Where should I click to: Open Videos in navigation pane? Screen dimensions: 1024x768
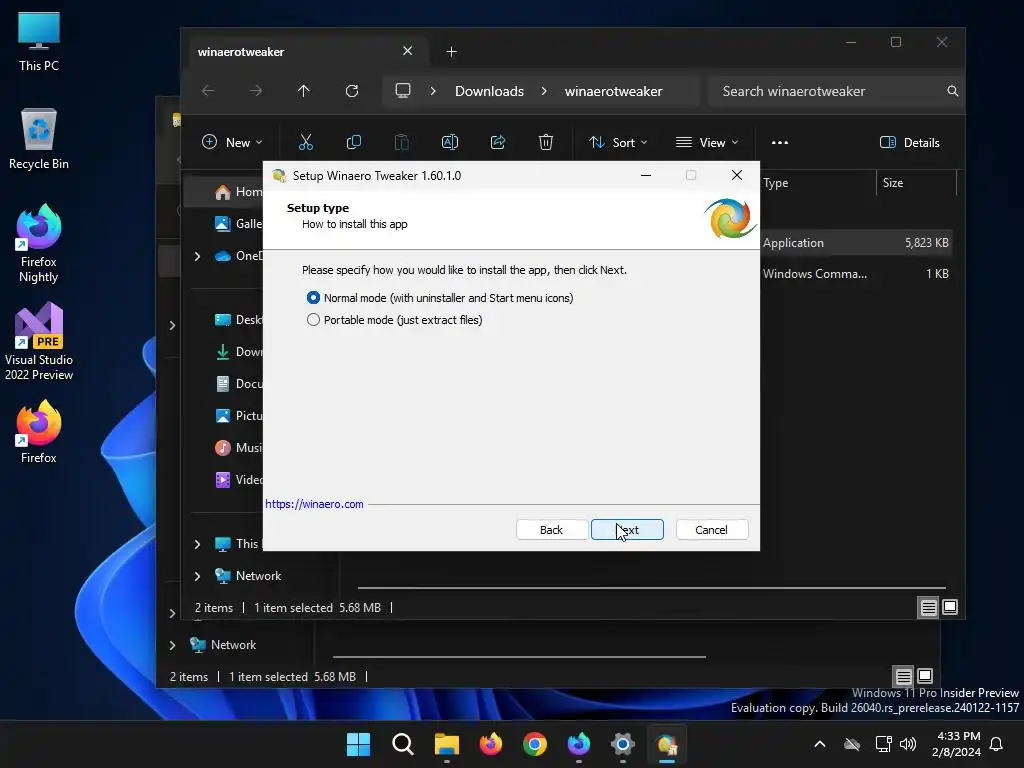click(x=238, y=479)
